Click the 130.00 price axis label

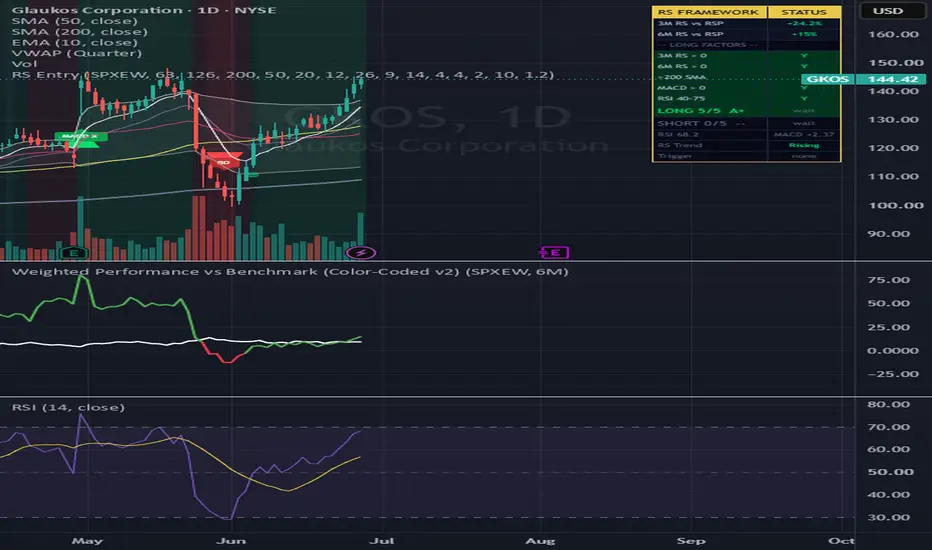point(893,120)
